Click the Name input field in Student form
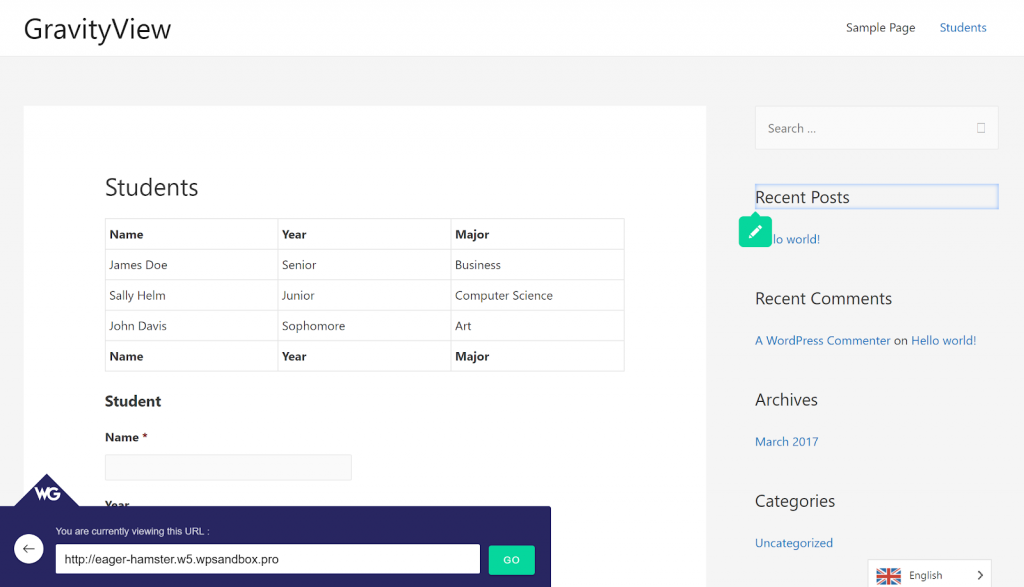Viewport: 1024px width, 587px height. 228,468
